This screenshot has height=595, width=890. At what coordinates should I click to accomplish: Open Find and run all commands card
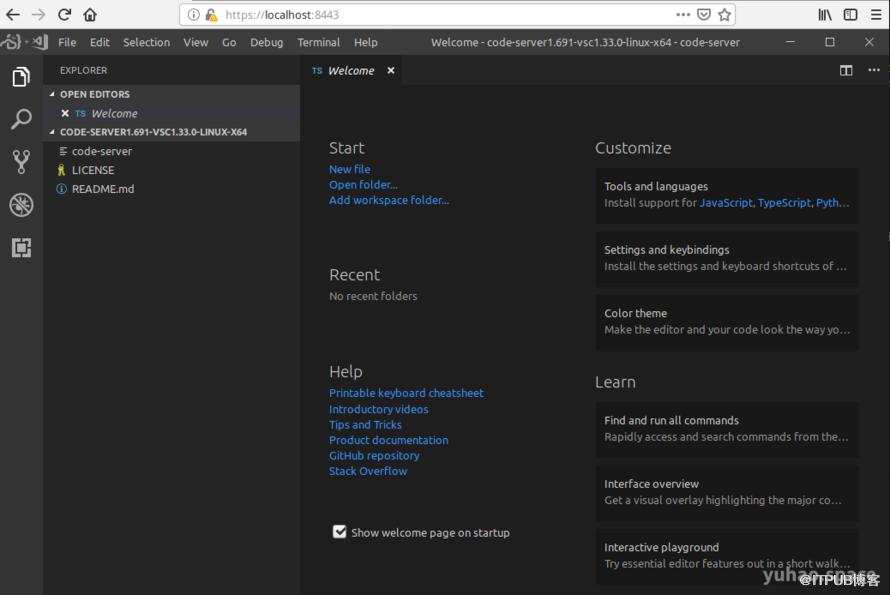click(727, 429)
